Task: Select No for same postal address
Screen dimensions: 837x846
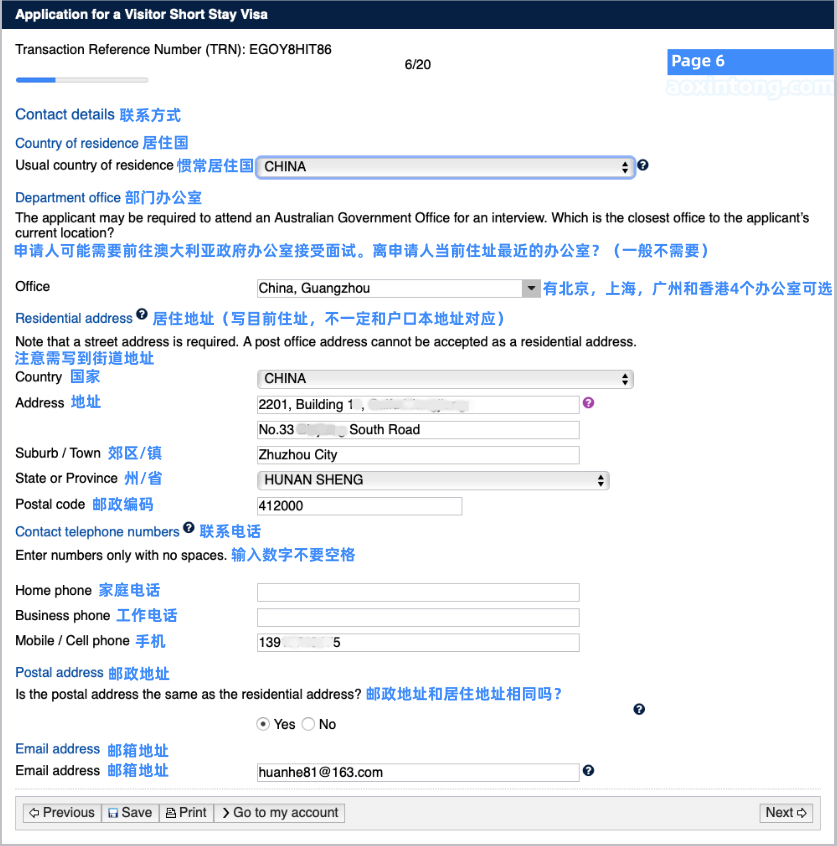Action: click(x=308, y=724)
